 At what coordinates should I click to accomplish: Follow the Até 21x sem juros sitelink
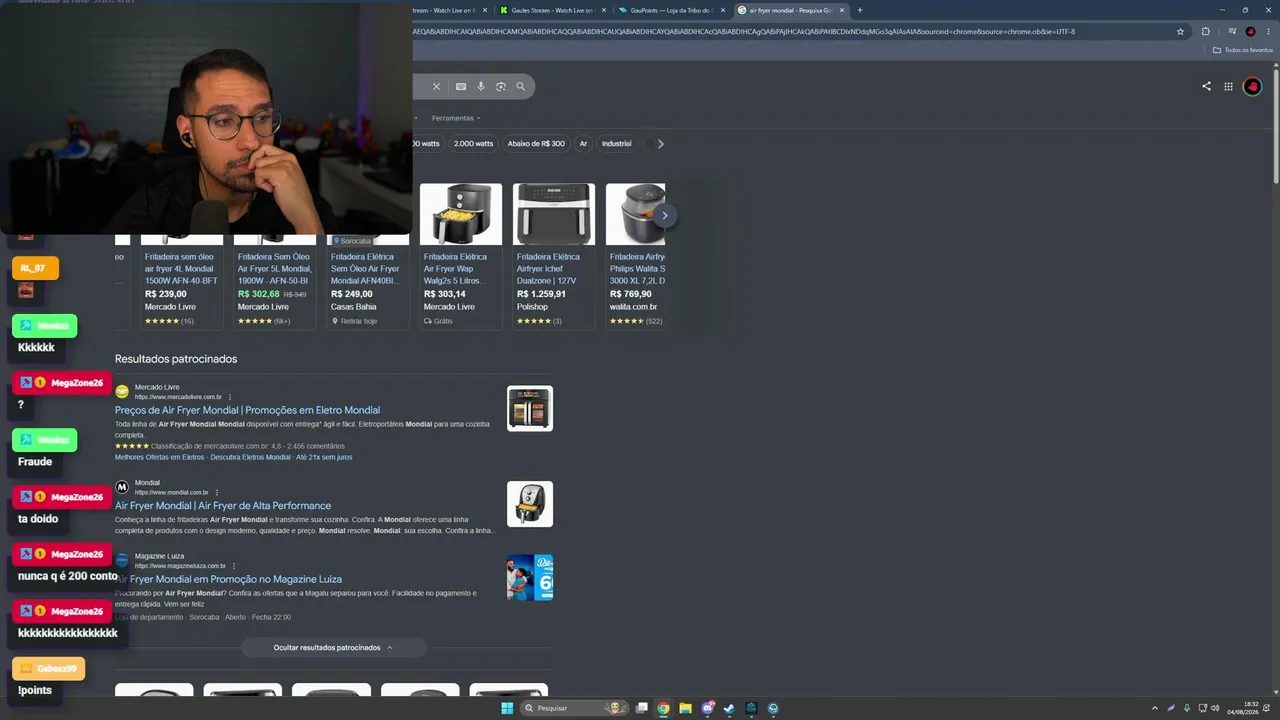coord(324,457)
